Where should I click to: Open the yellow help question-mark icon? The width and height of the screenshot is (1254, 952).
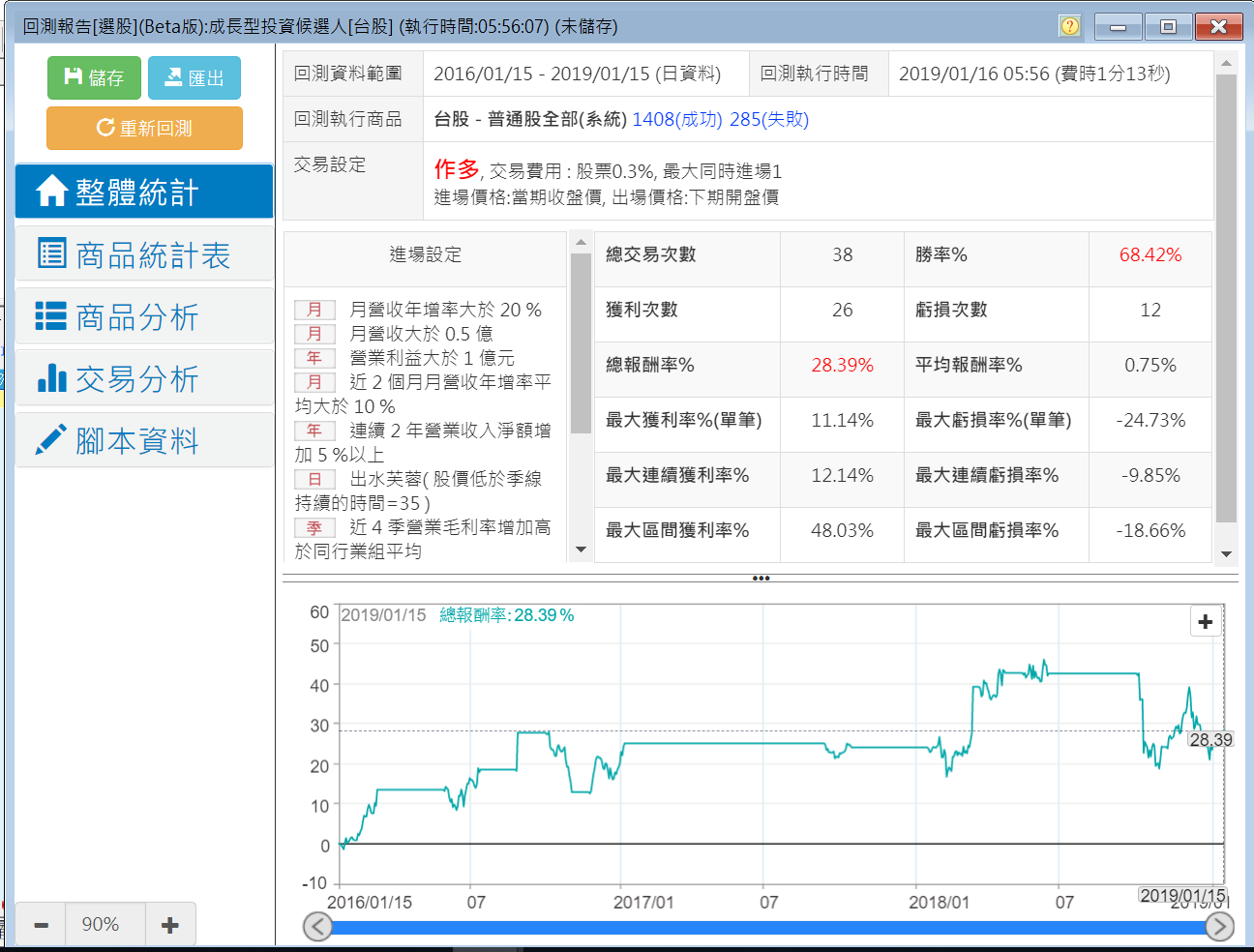coord(1069,26)
